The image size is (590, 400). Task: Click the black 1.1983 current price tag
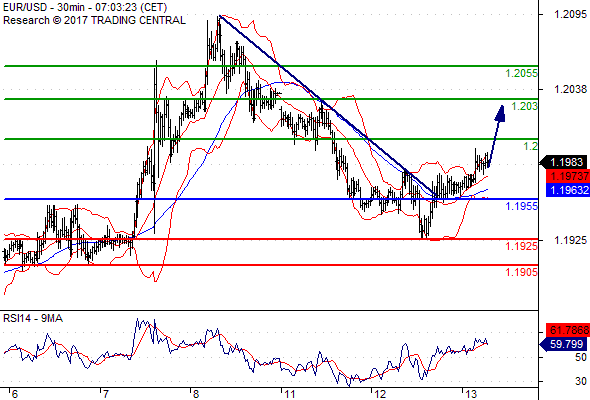(564, 162)
